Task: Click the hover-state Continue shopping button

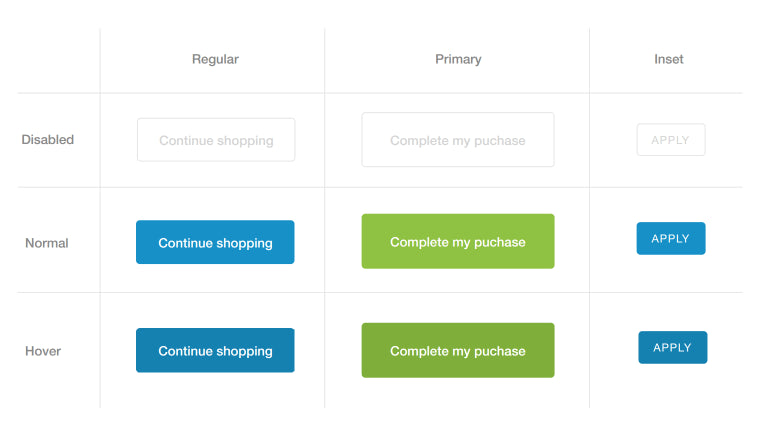Action: pos(215,350)
